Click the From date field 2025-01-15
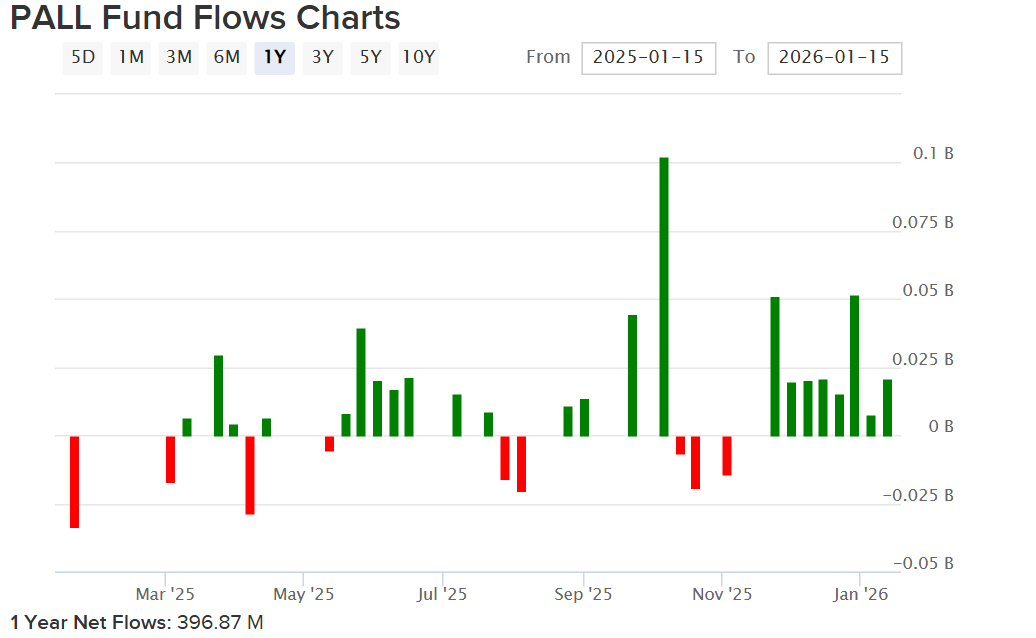Viewport: 1036px width, 638px height. 648,58
